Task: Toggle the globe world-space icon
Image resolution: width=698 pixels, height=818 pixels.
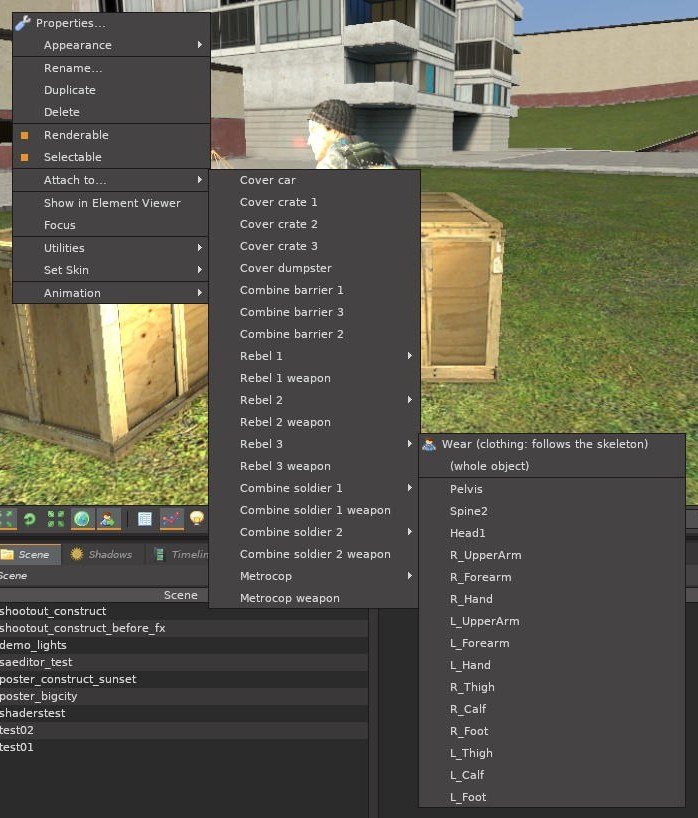Action: pyautogui.click(x=82, y=519)
